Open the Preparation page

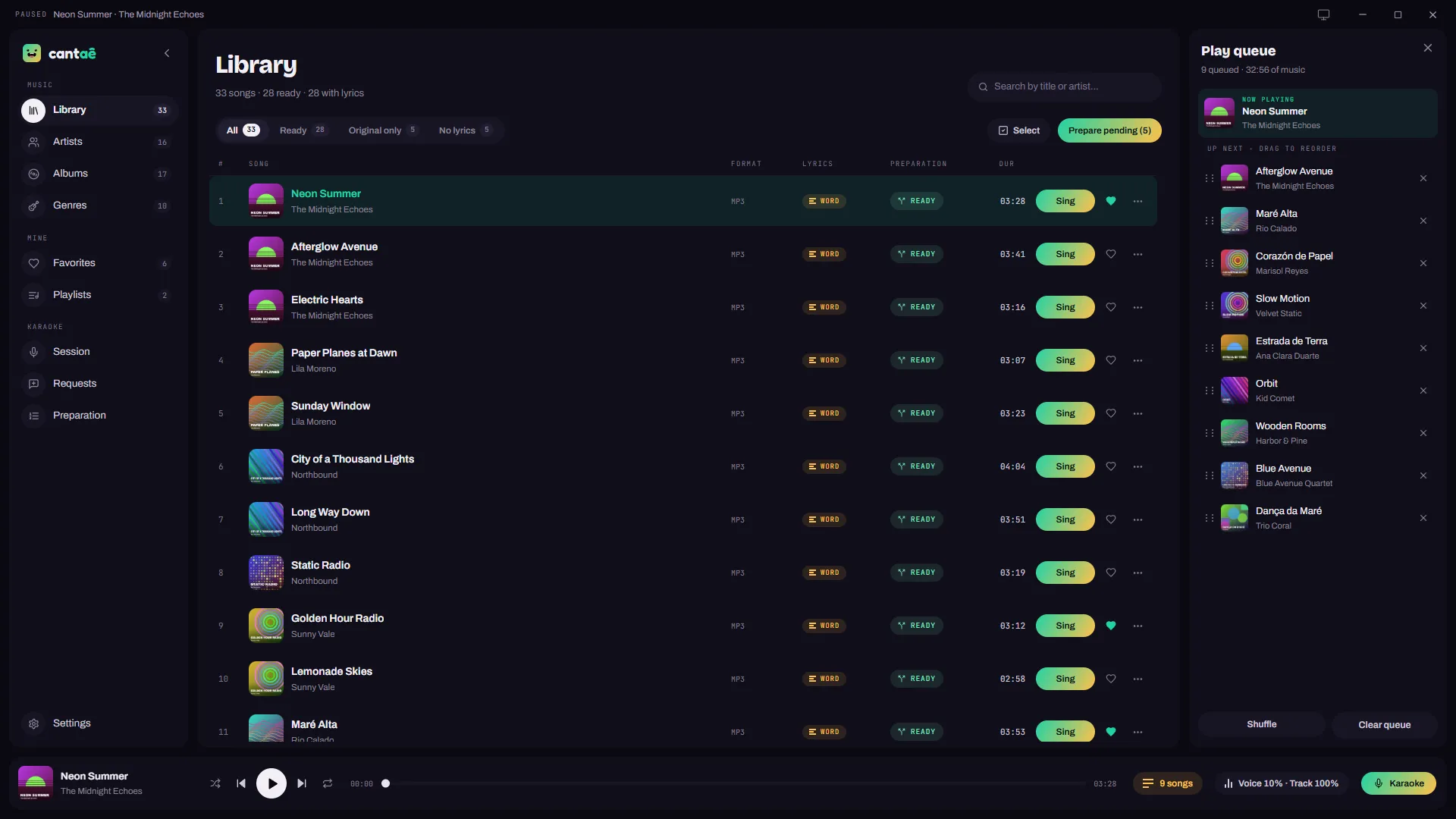(x=99, y=416)
